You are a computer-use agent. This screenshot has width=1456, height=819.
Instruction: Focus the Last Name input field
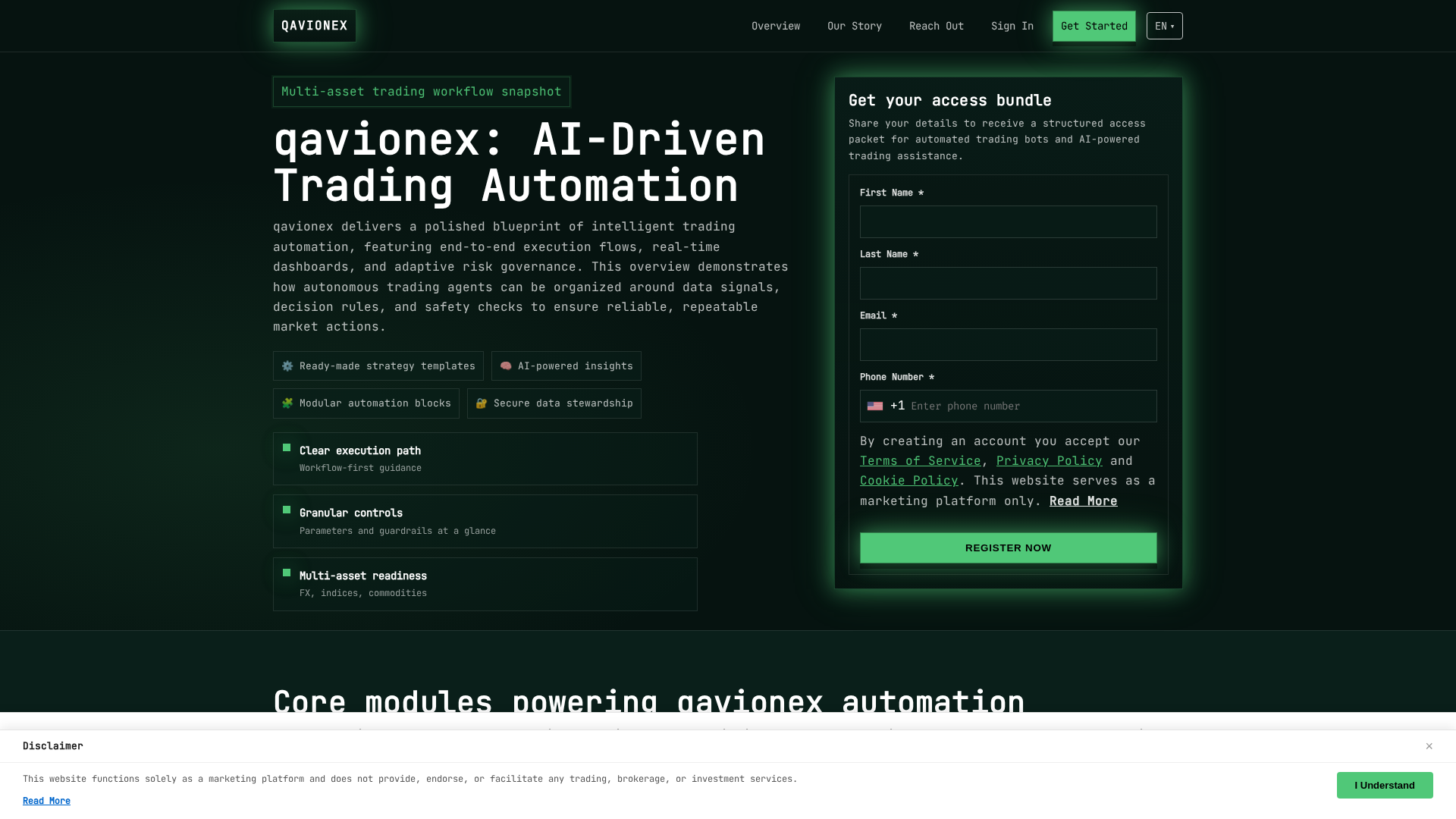[x=1009, y=284]
